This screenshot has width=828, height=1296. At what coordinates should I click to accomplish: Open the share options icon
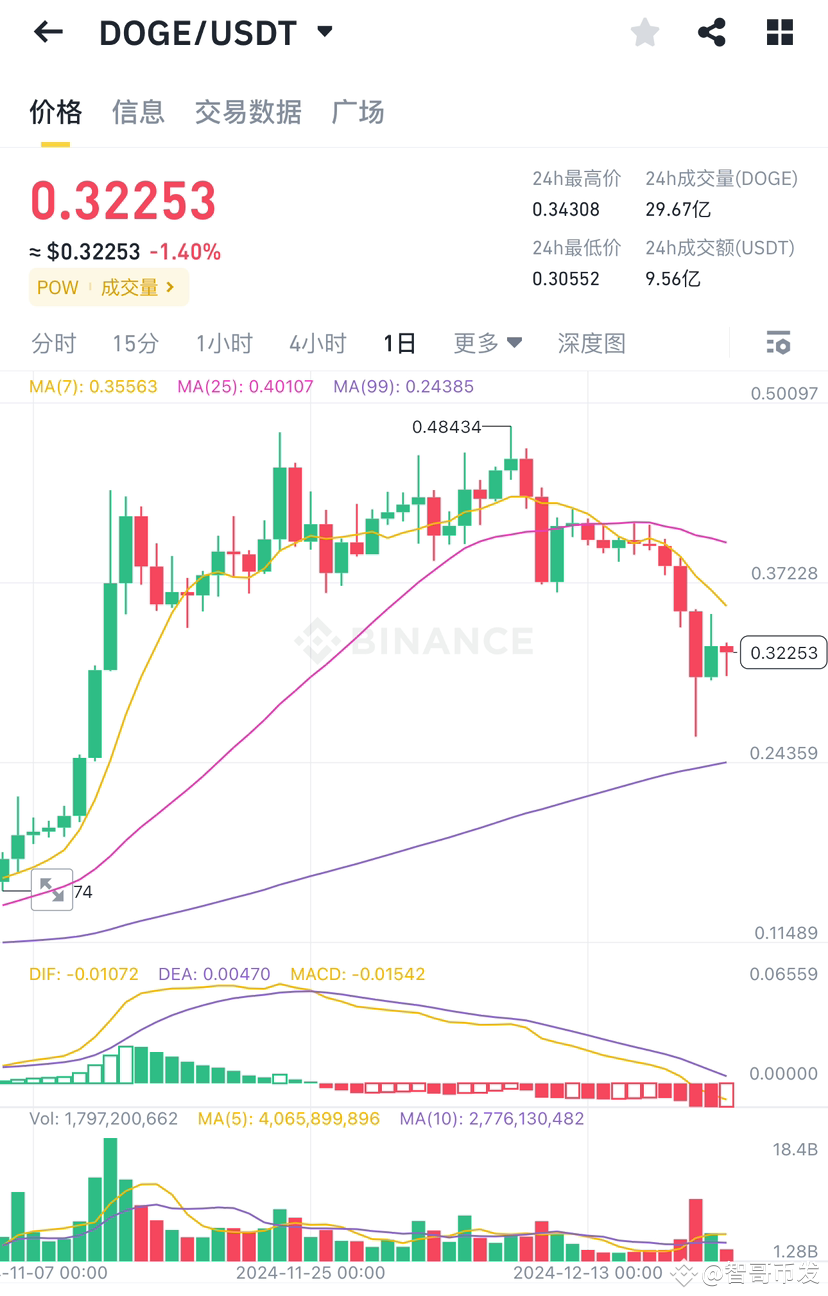click(711, 31)
